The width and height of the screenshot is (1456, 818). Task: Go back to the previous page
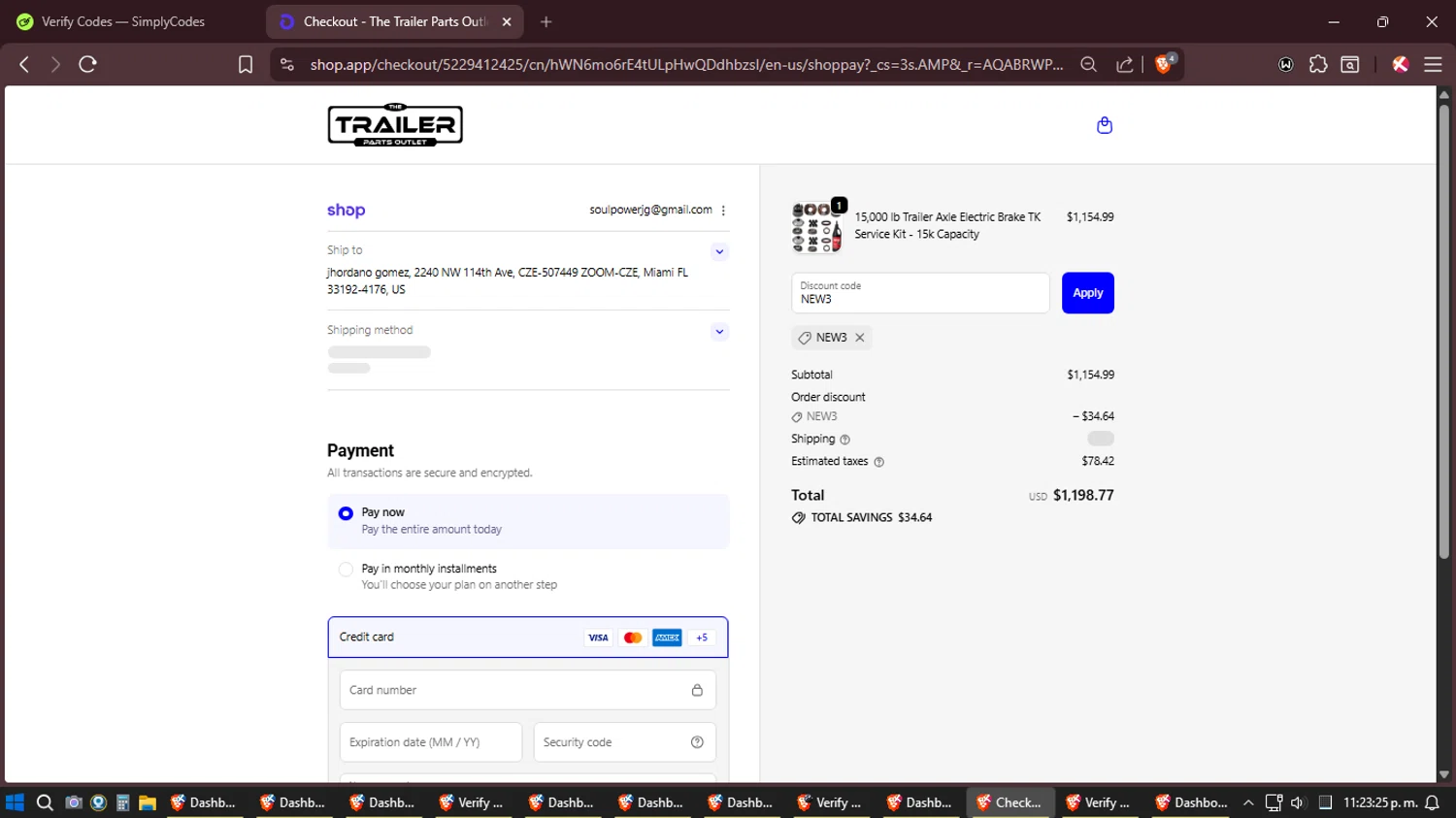[24, 64]
